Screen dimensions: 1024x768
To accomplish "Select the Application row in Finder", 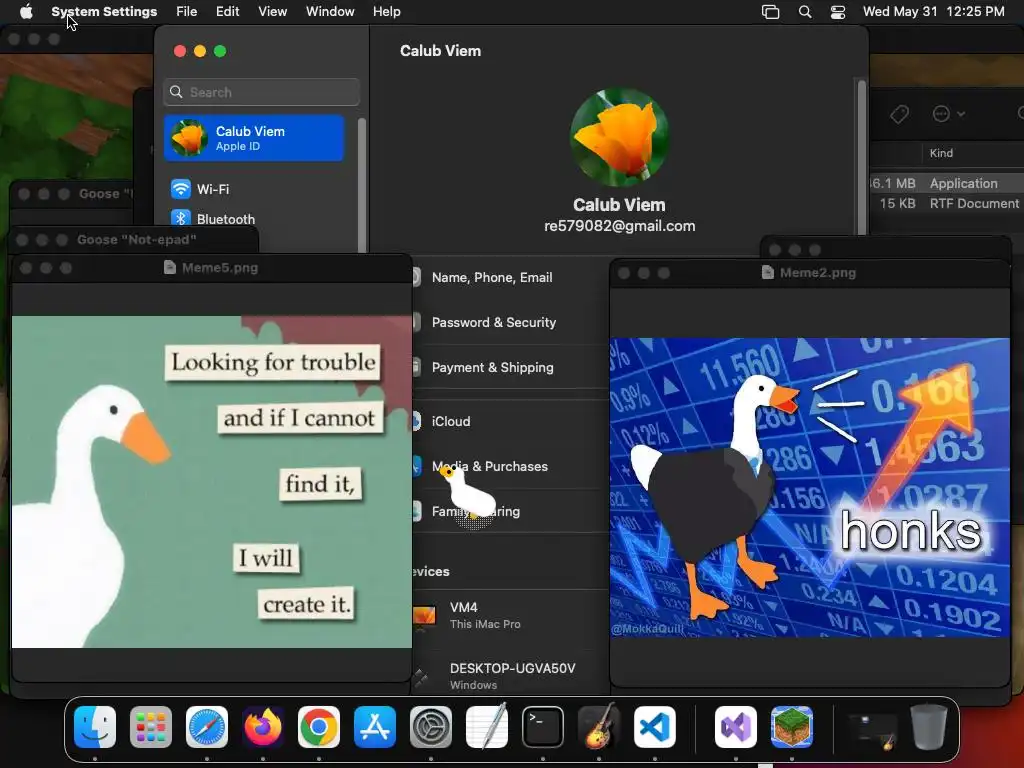I will point(947,183).
